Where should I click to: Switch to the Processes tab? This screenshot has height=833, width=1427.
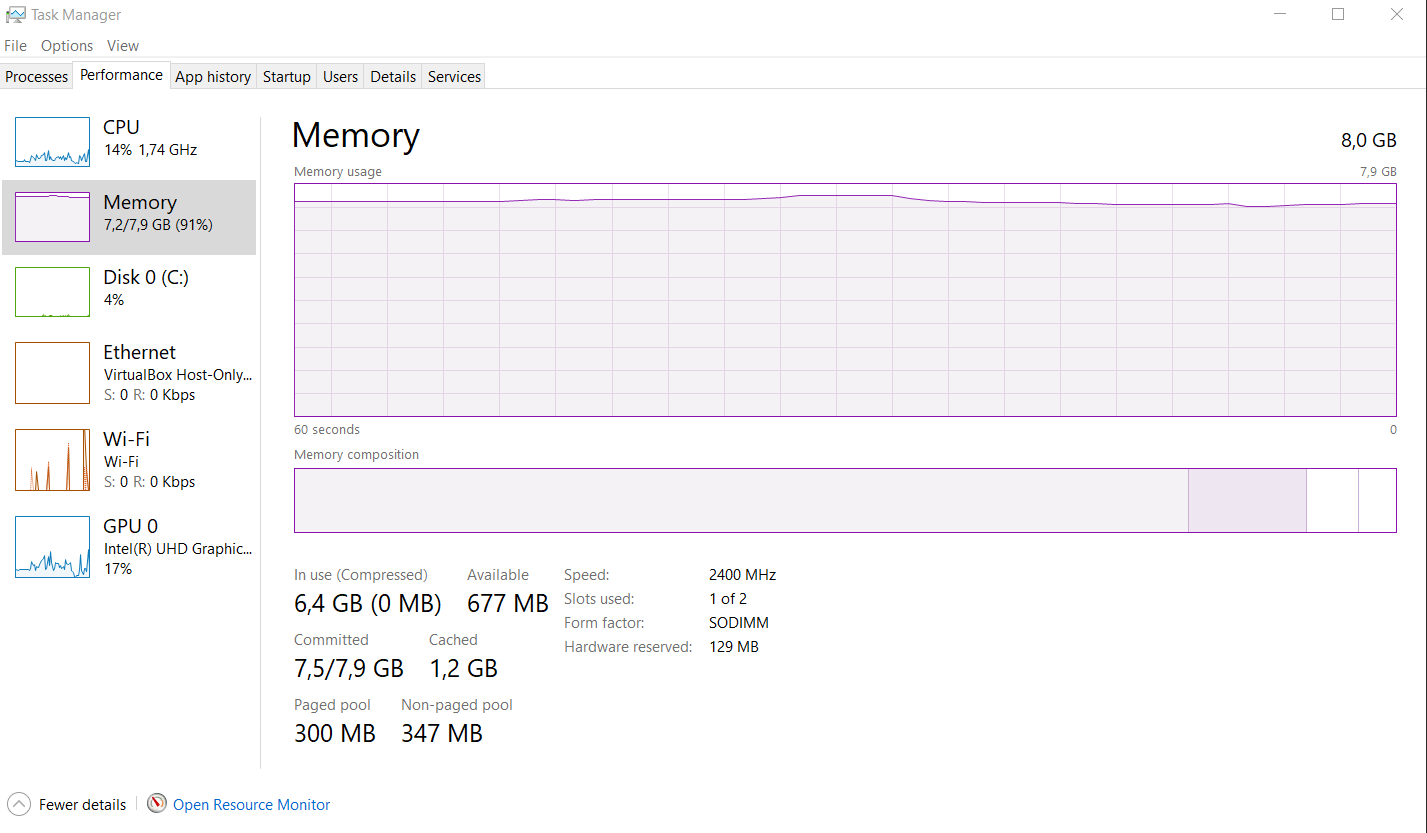click(x=37, y=77)
